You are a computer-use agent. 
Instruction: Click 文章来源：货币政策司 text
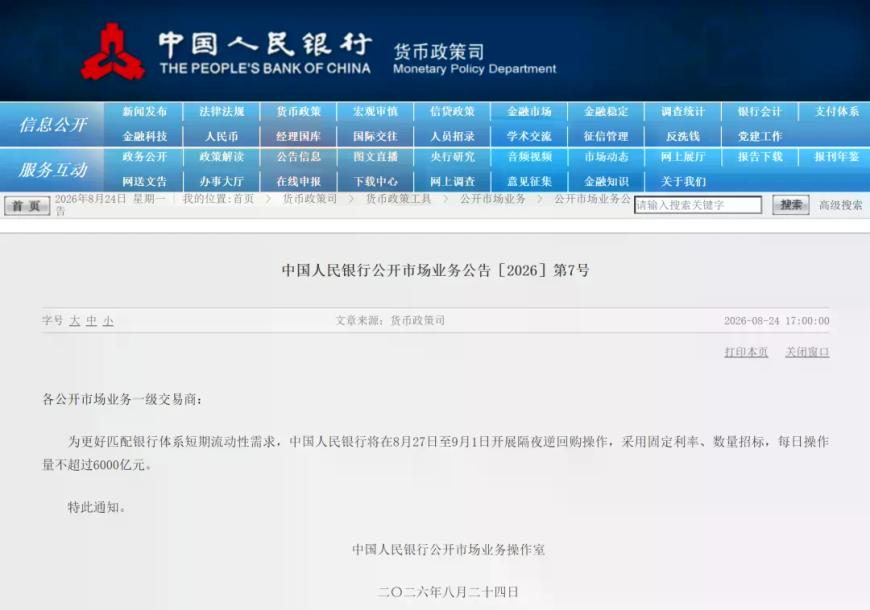(x=390, y=320)
